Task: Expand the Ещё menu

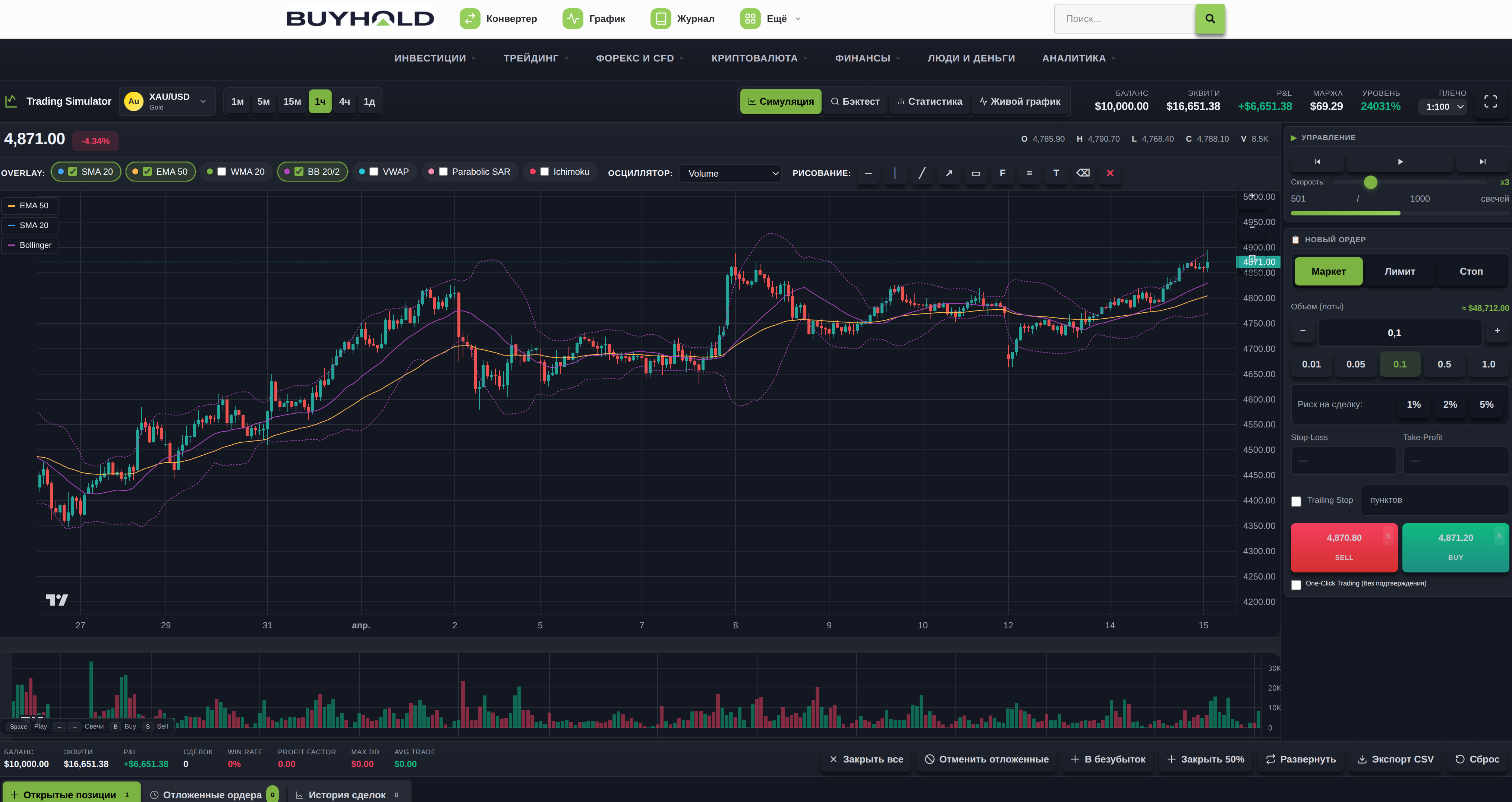Action: (771, 19)
